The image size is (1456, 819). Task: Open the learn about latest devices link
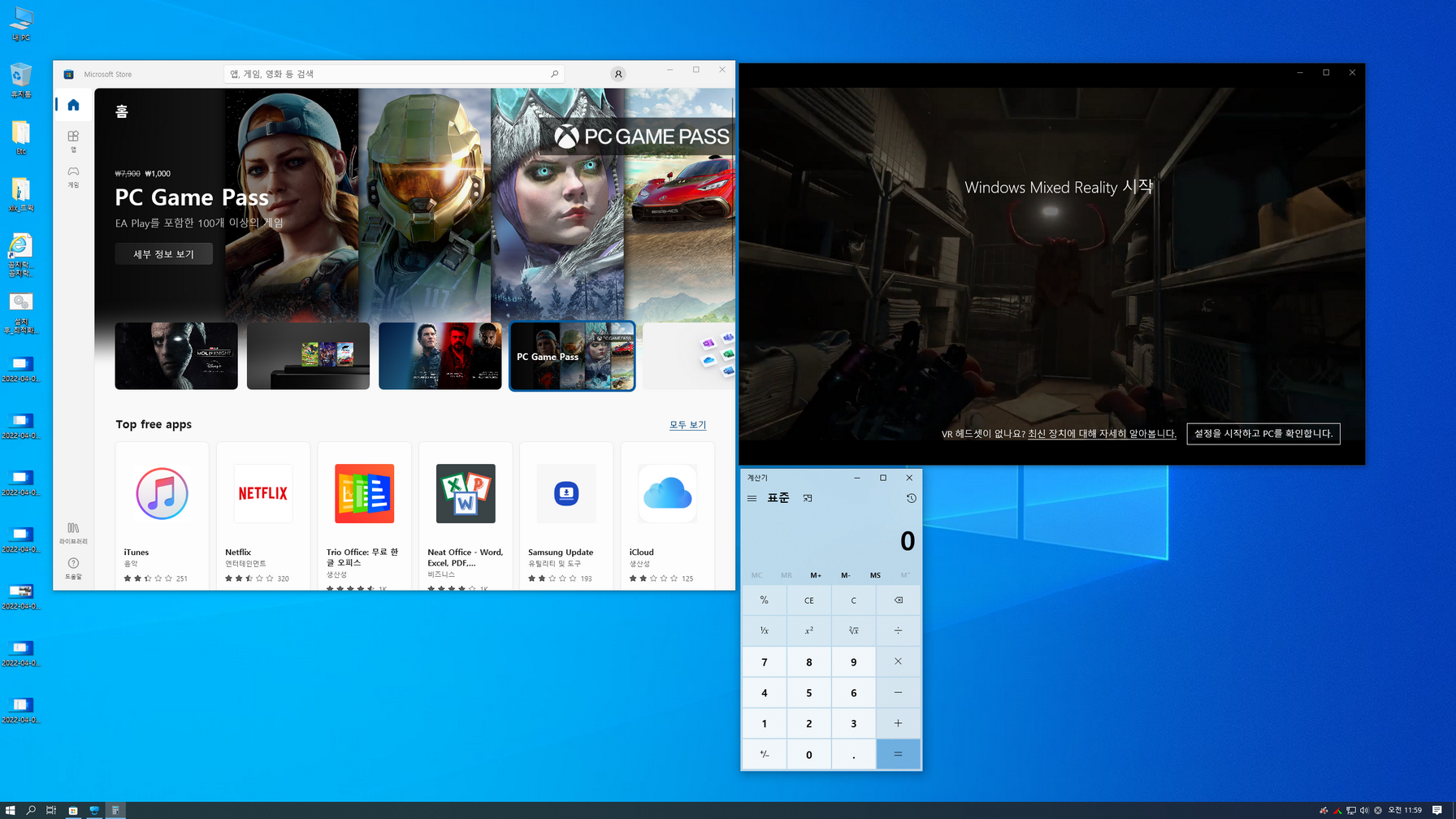point(1102,434)
